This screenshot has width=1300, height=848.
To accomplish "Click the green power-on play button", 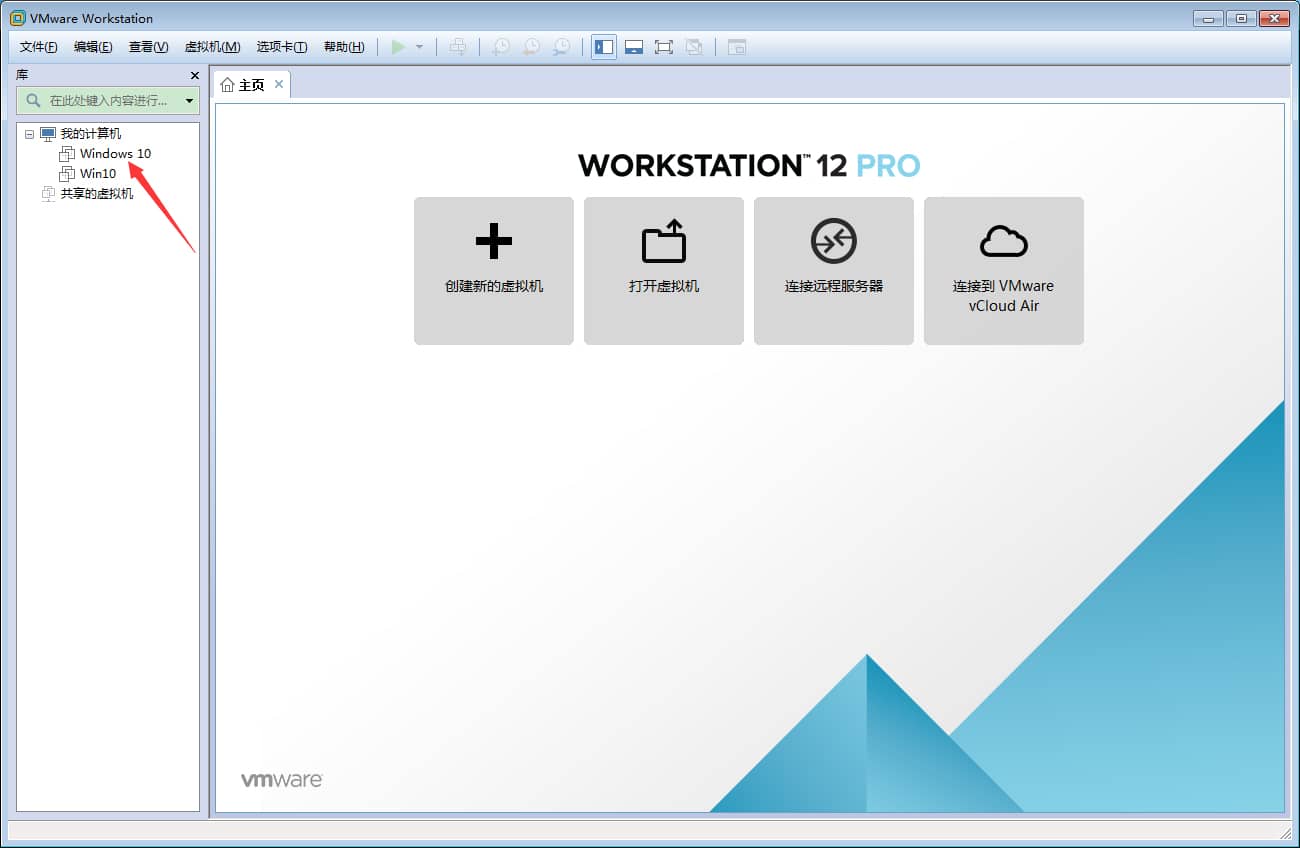I will 398,47.
